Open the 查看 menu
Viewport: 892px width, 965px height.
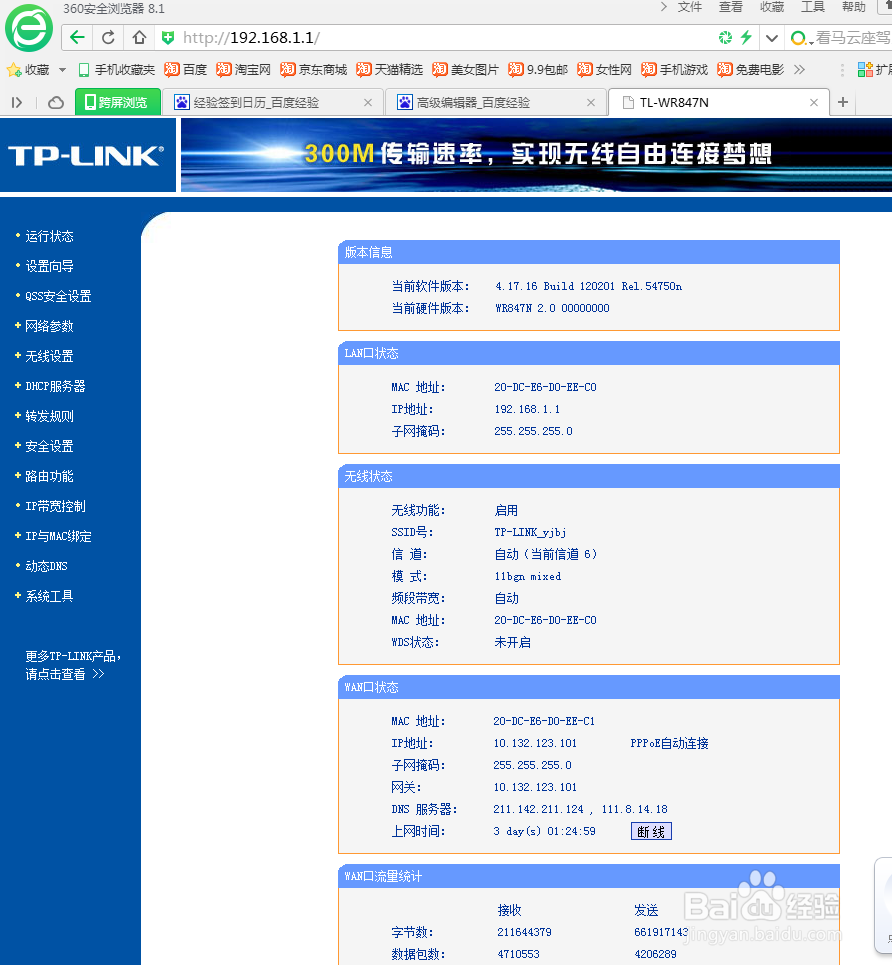731,7
